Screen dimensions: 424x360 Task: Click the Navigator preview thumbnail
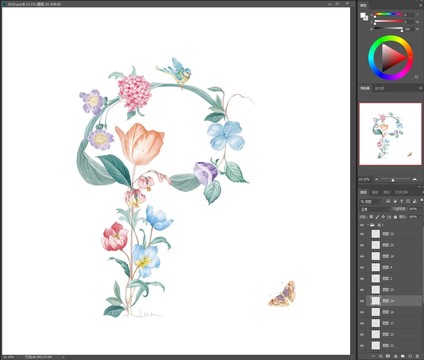pyautogui.click(x=390, y=134)
